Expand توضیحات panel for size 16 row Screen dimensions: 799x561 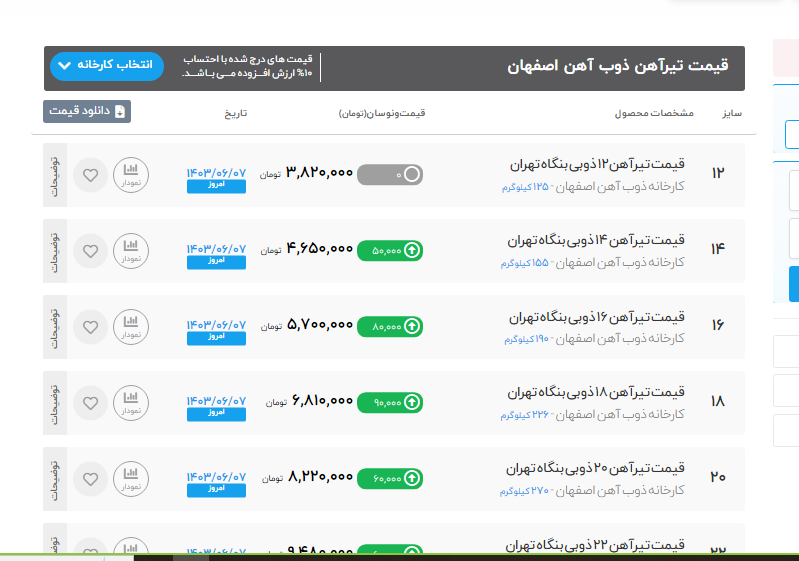click(56, 326)
